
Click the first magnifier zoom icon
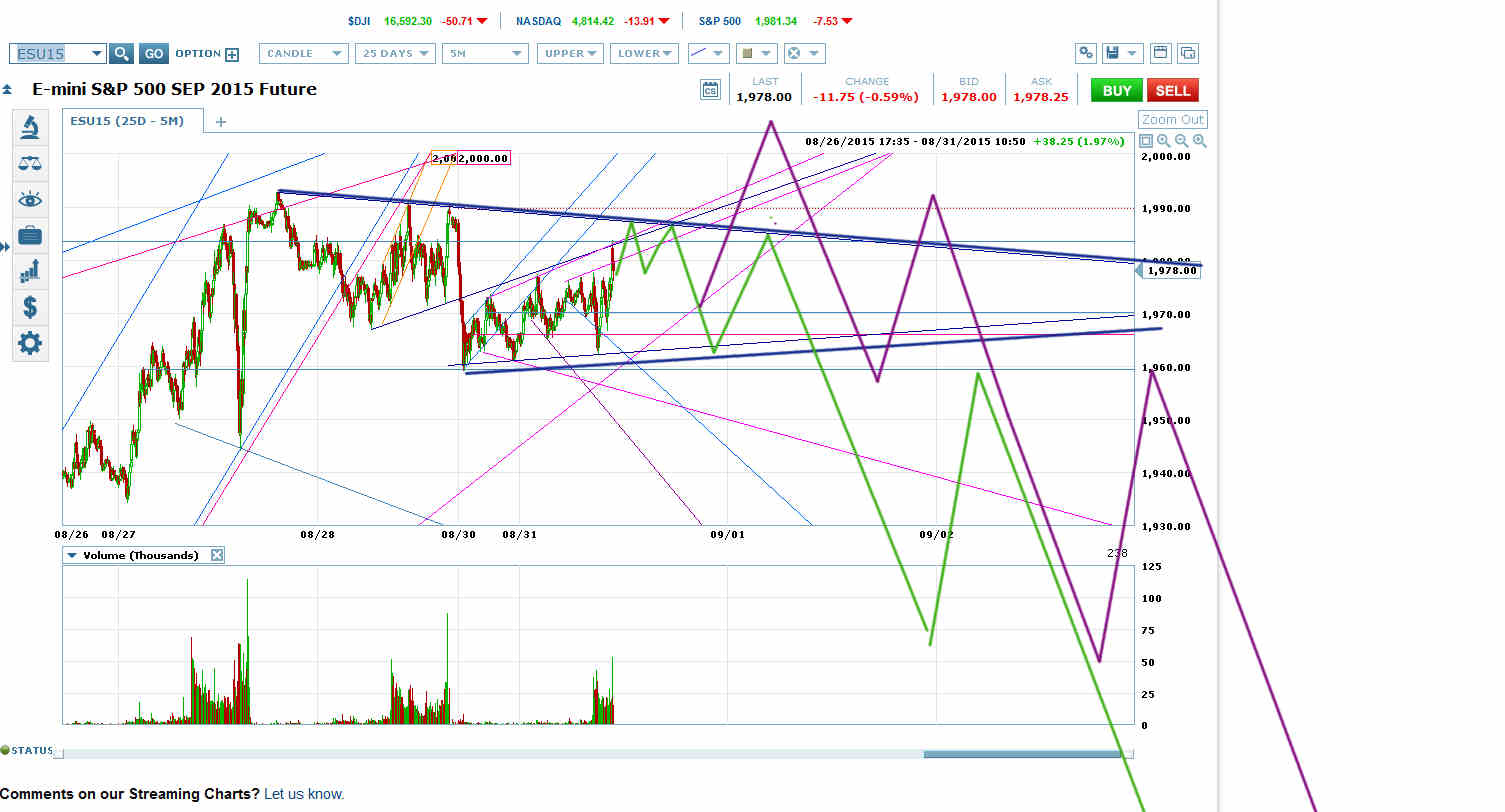click(1164, 141)
